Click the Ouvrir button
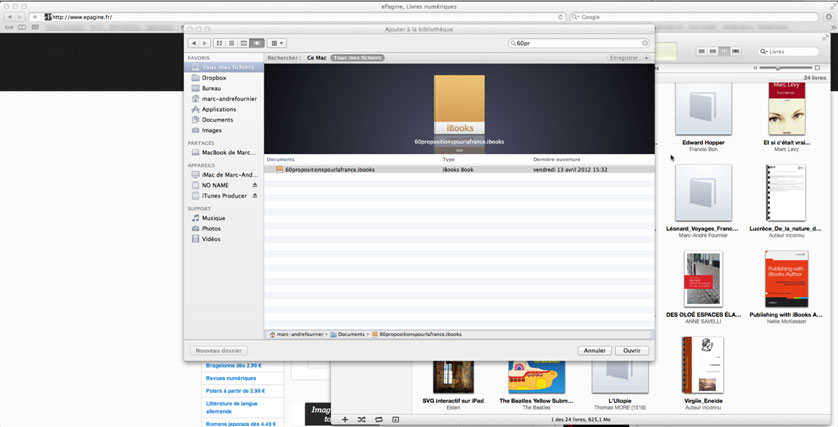The image size is (838, 427). [x=632, y=351]
